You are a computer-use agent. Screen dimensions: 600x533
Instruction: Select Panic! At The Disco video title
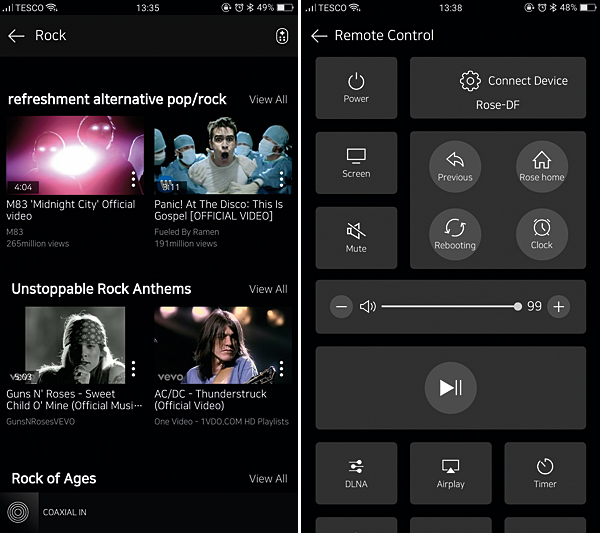[218, 210]
